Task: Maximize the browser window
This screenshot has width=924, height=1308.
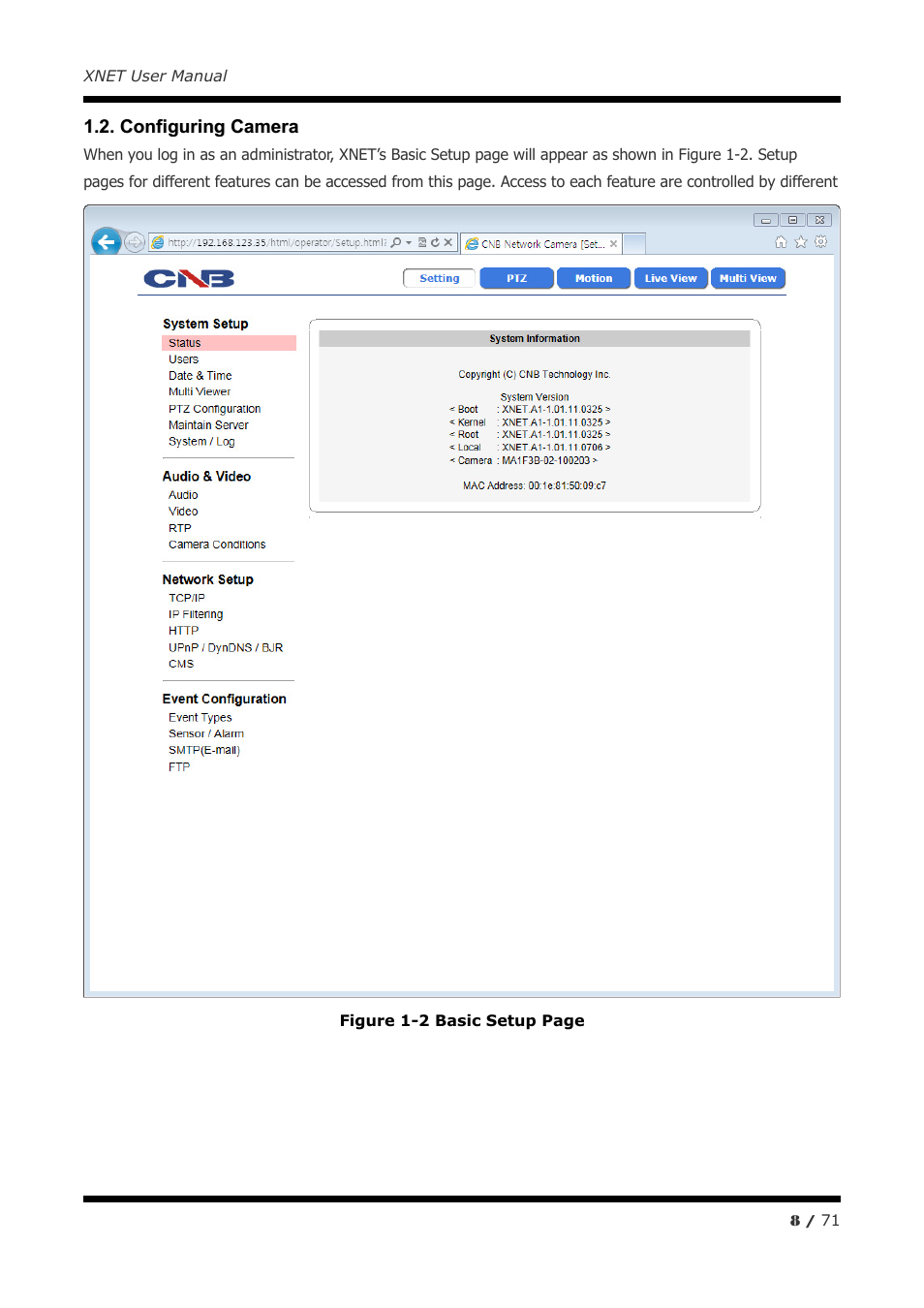Action: click(x=792, y=220)
